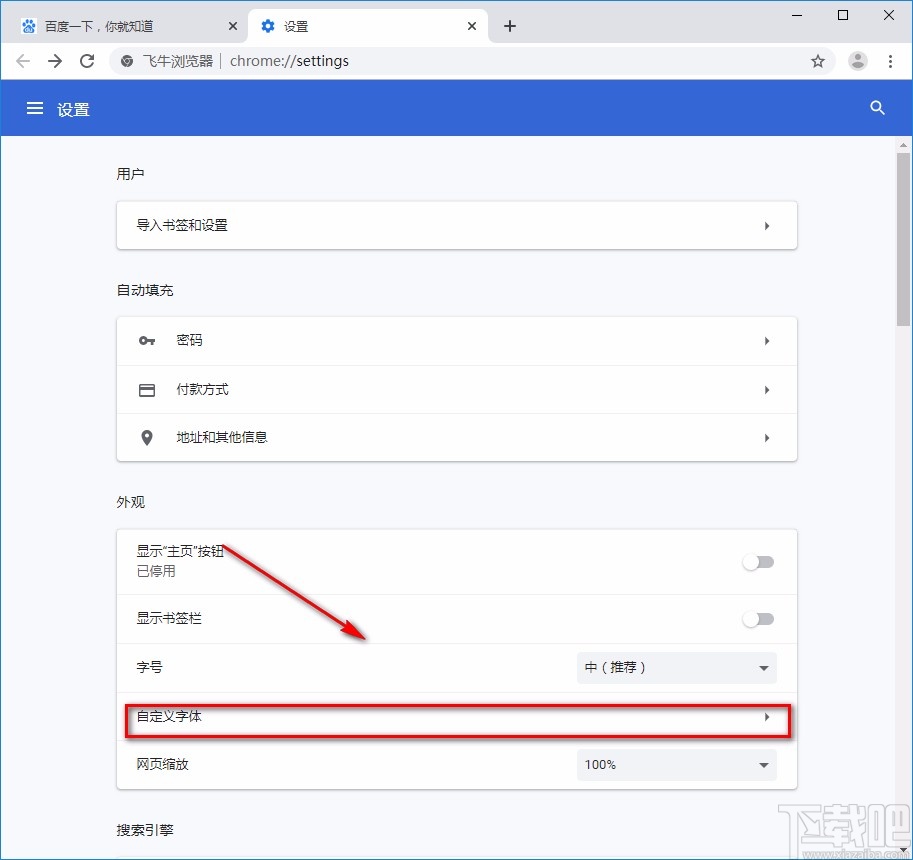The width and height of the screenshot is (913, 860).
Task: Click inside the chrome://settings address bar
Action: [400, 61]
